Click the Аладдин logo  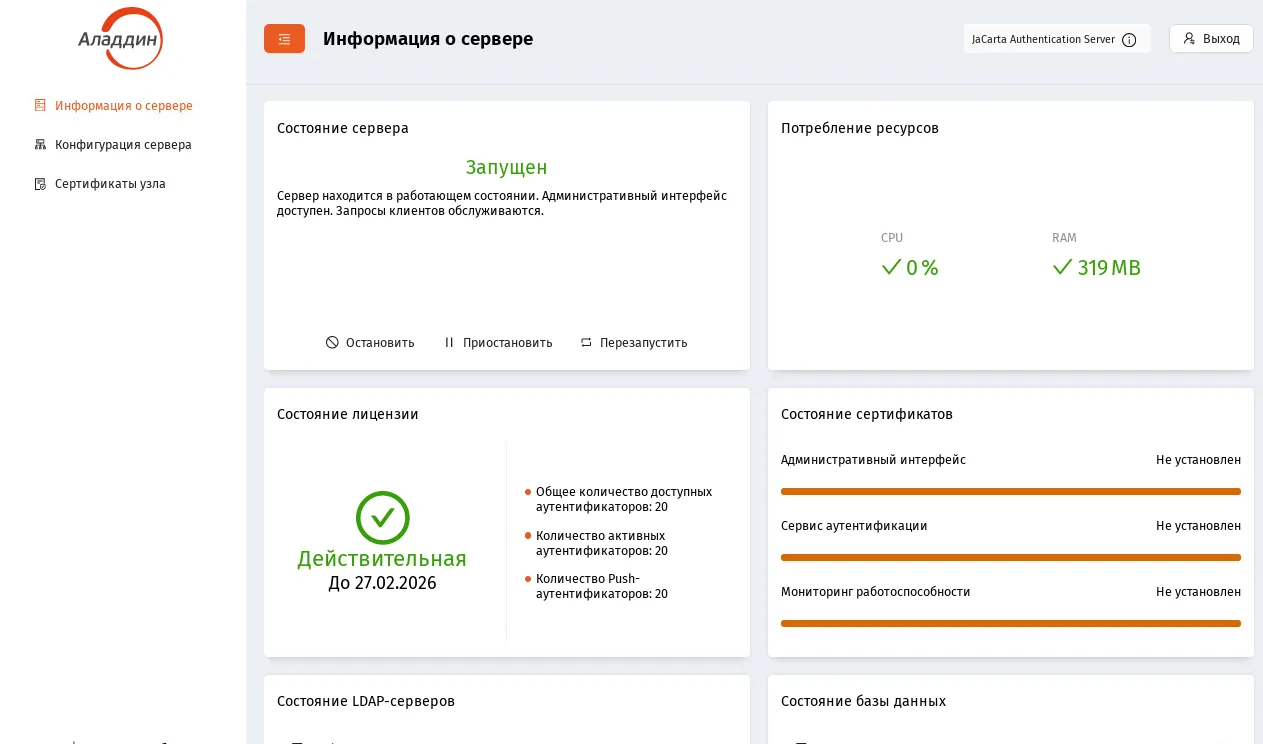[121, 38]
